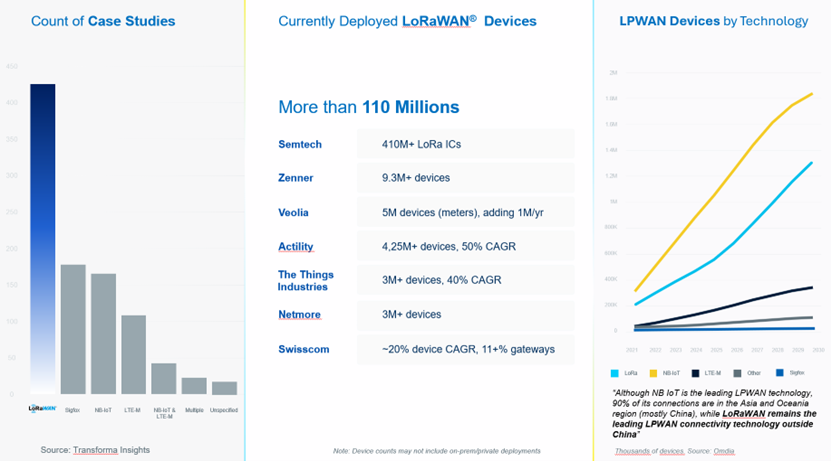Click the 'Zenner' row label
Screen dimensions: 831x461
pyautogui.click(x=296, y=178)
